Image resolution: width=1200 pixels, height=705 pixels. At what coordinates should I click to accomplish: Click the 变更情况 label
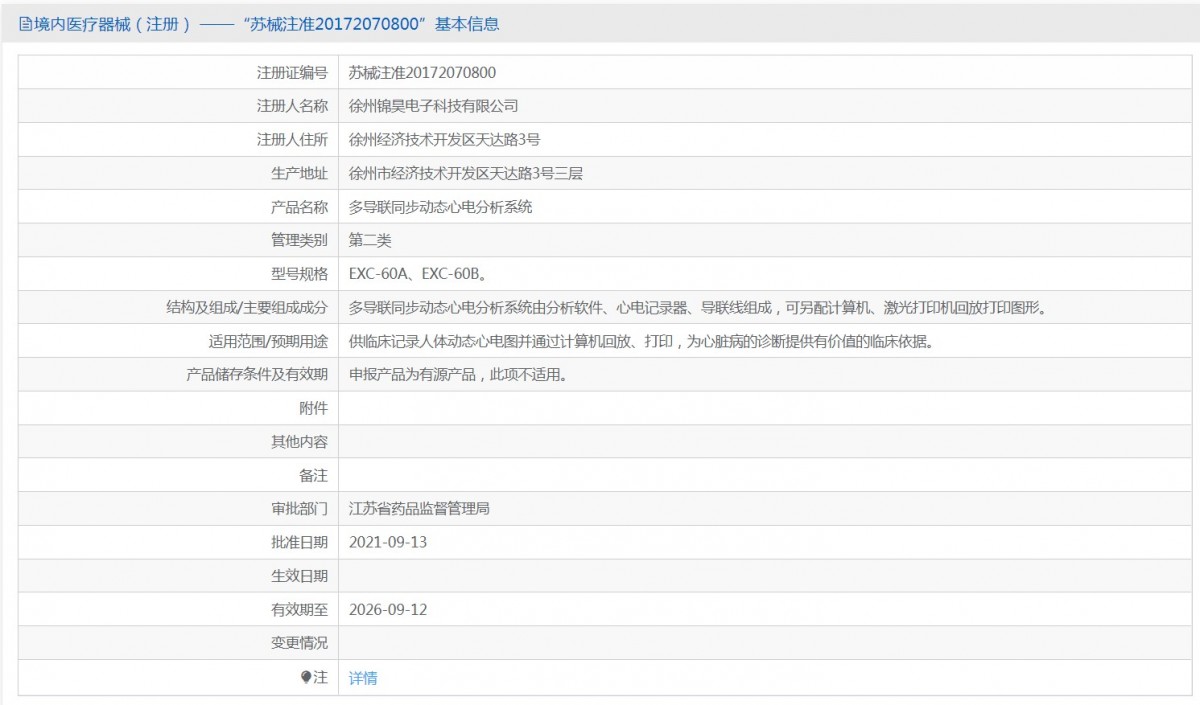(x=300, y=643)
